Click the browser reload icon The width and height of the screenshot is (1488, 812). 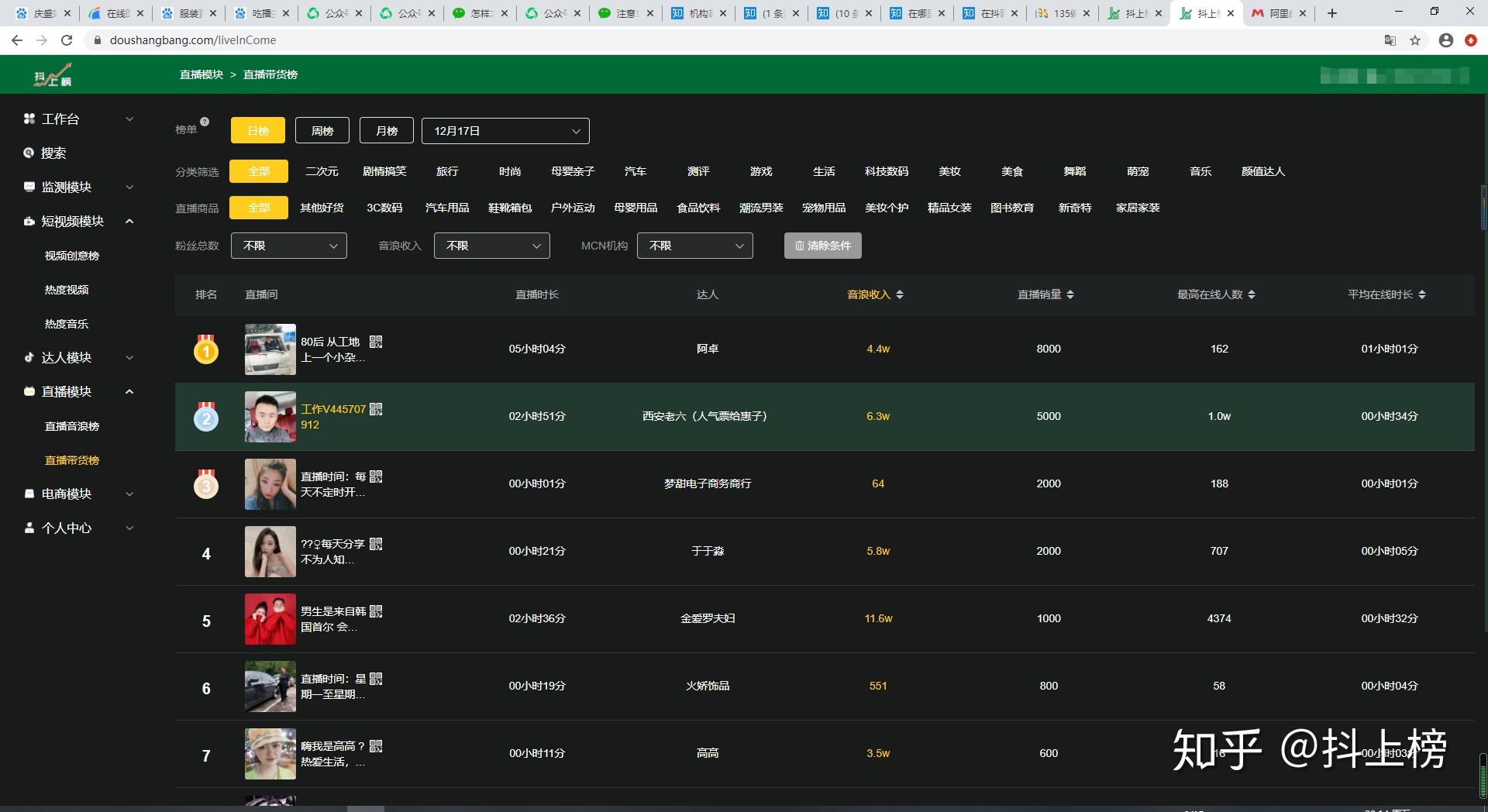[67, 40]
